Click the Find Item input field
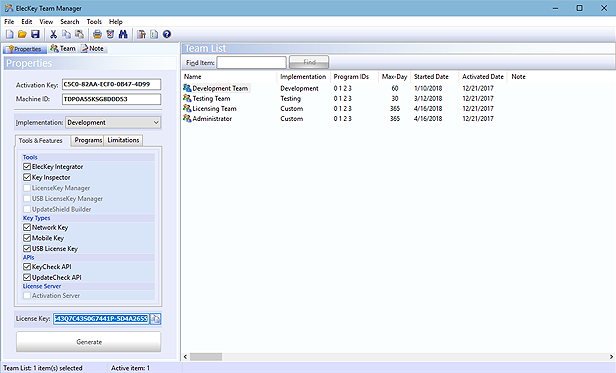The image size is (616, 373). click(251, 62)
